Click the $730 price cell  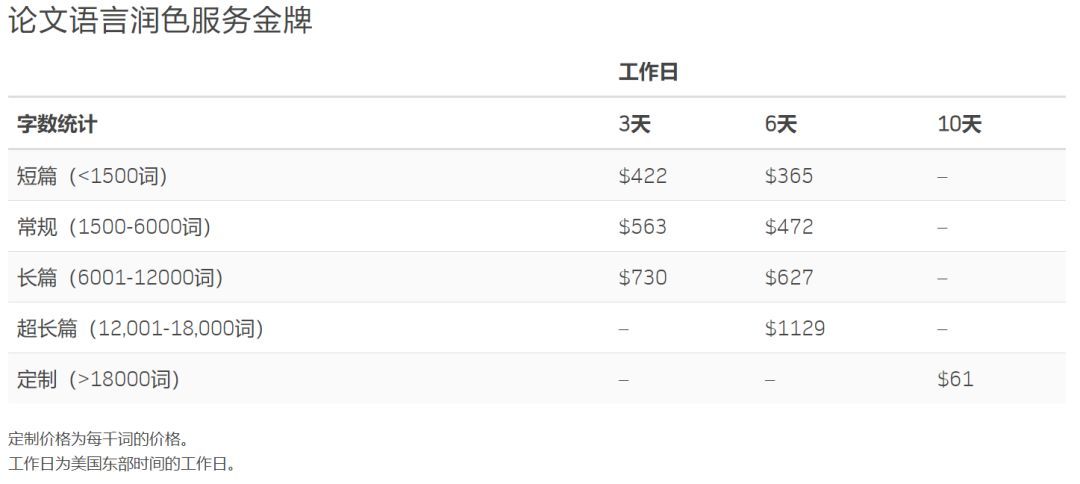click(643, 278)
